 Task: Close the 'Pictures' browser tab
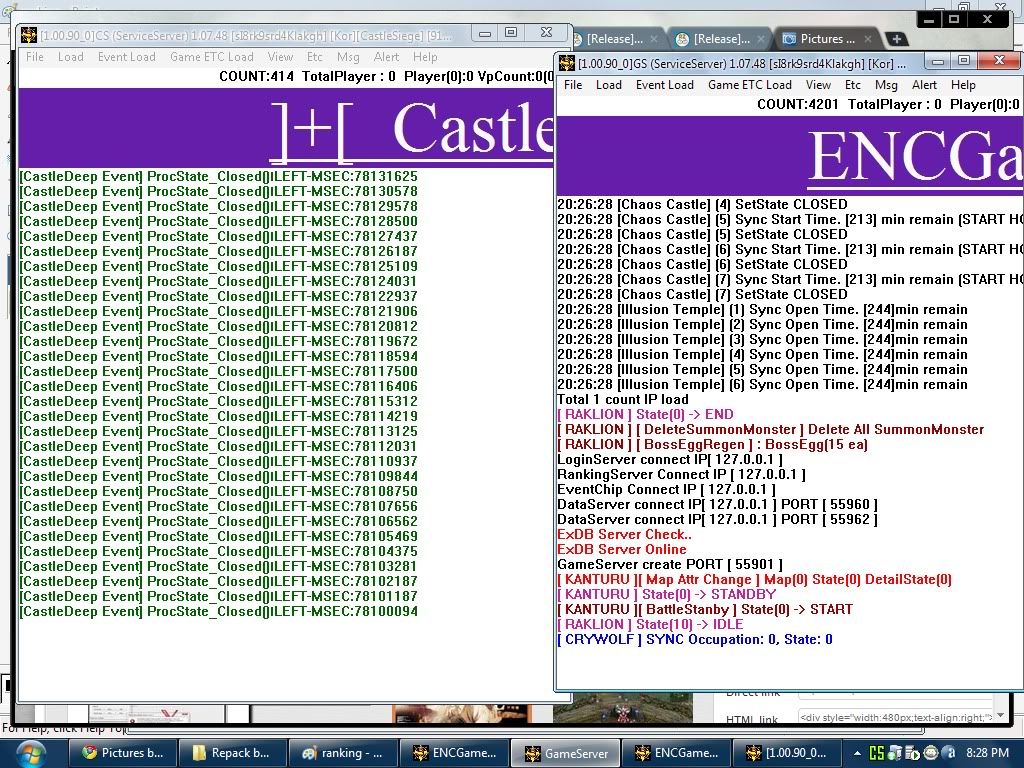coord(866,39)
